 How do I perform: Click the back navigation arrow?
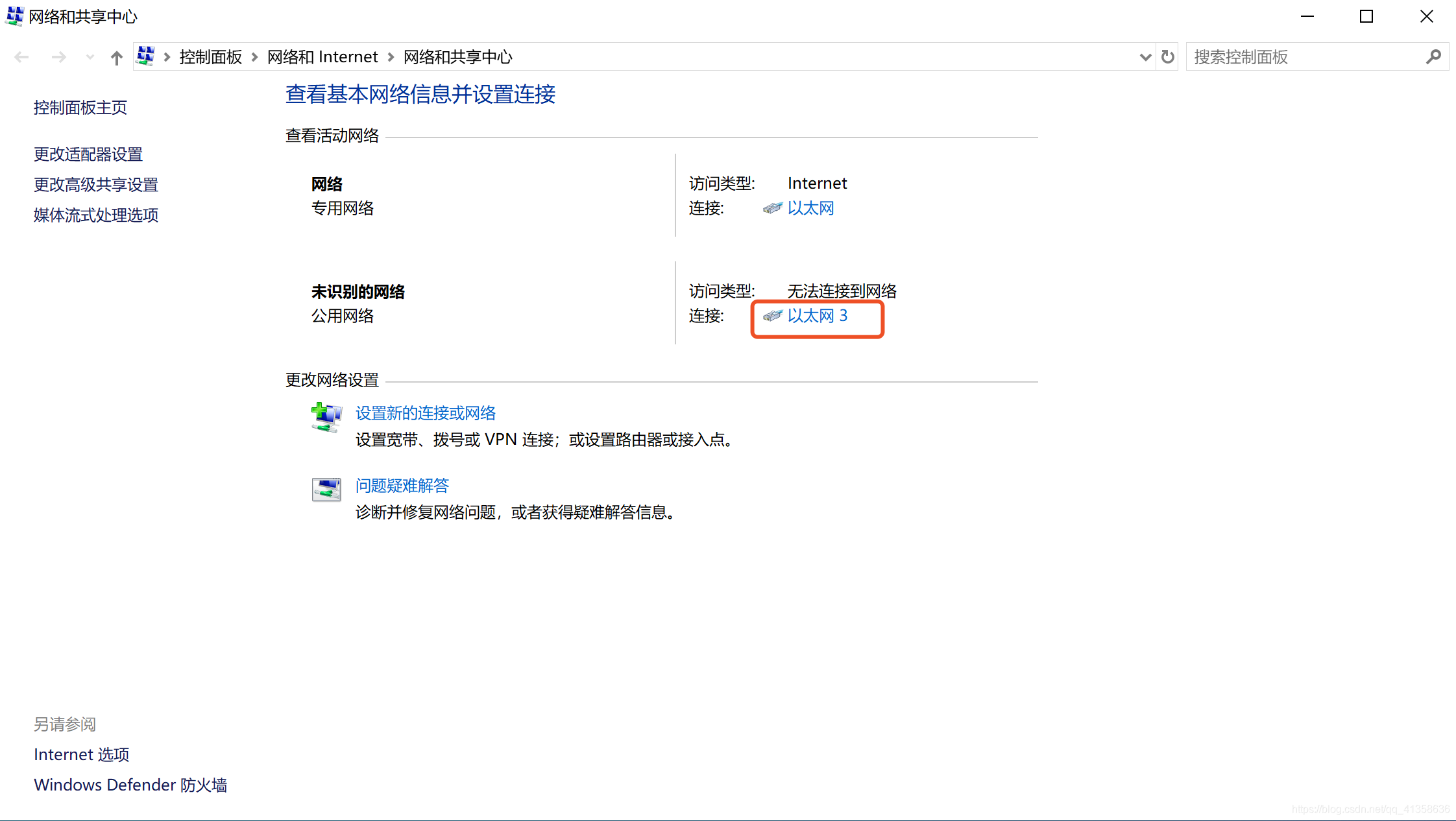click(21, 57)
